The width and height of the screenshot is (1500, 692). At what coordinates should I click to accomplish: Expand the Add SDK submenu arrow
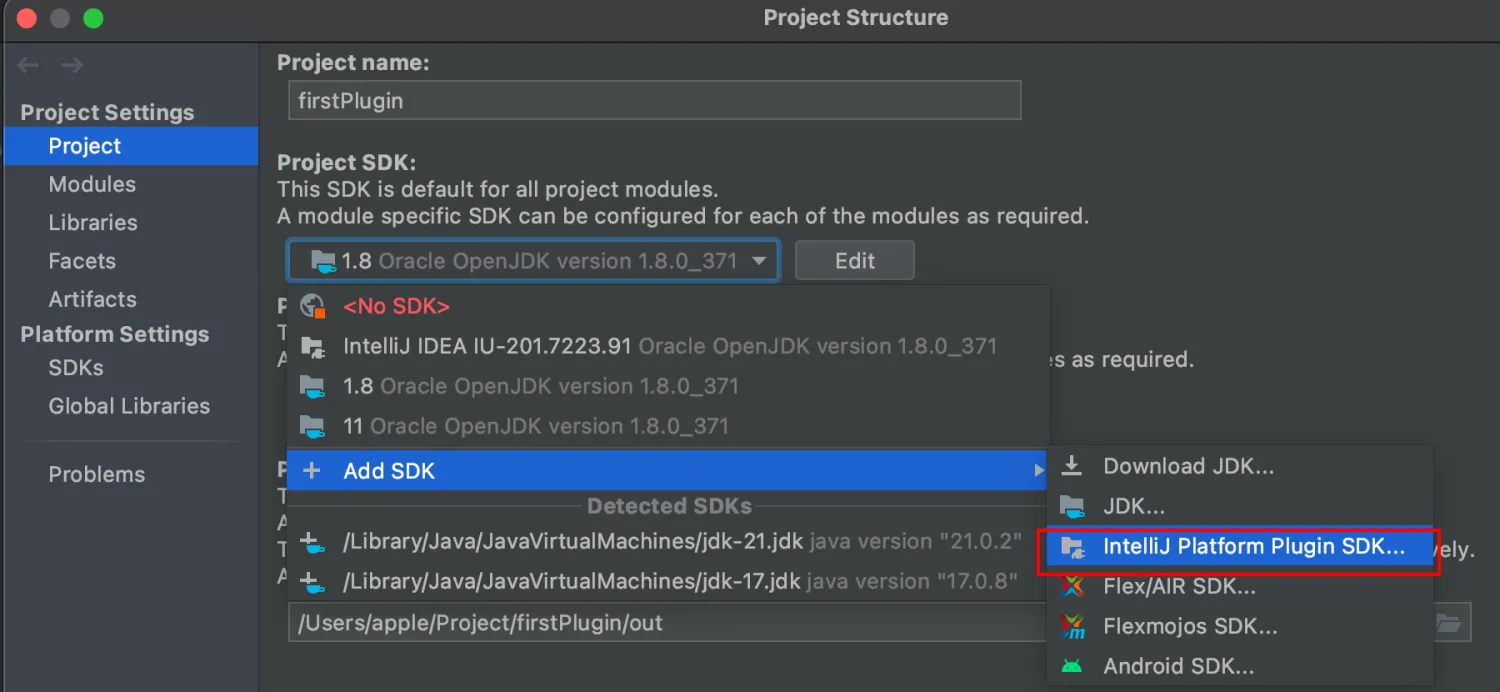tap(1039, 471)
